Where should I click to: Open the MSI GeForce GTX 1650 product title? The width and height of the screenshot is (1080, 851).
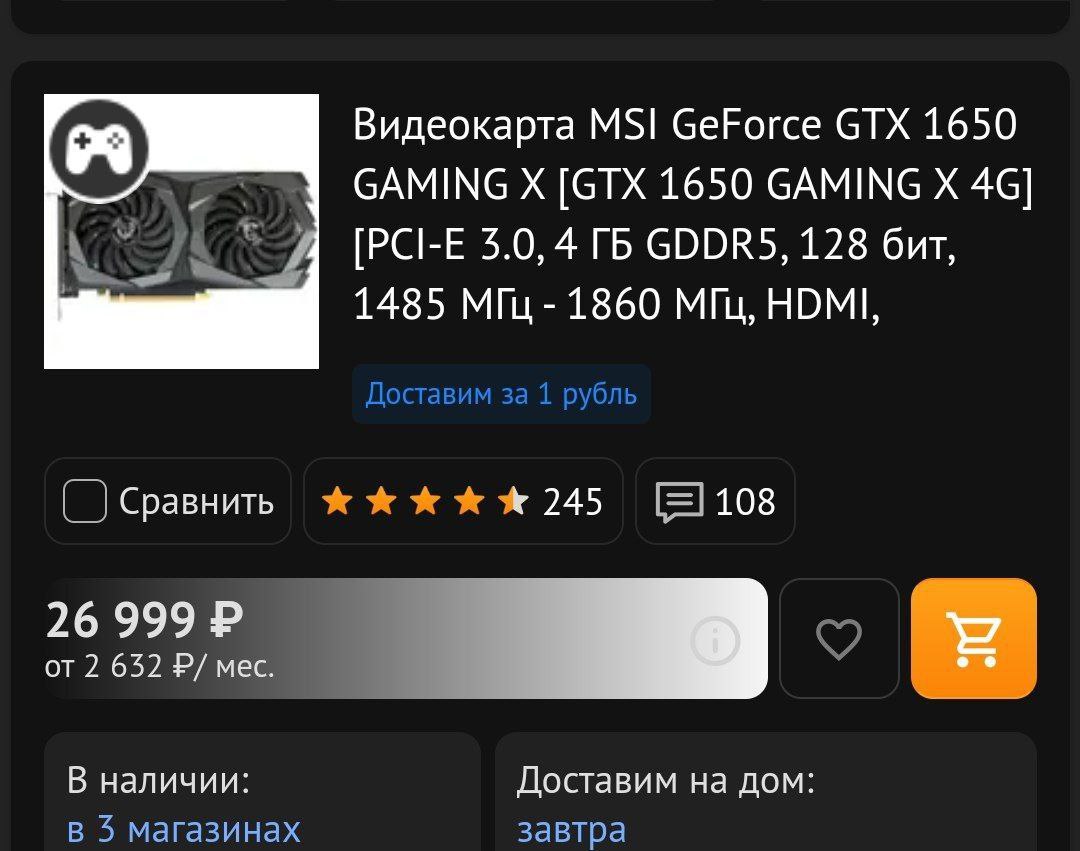[x=693, y=213]
